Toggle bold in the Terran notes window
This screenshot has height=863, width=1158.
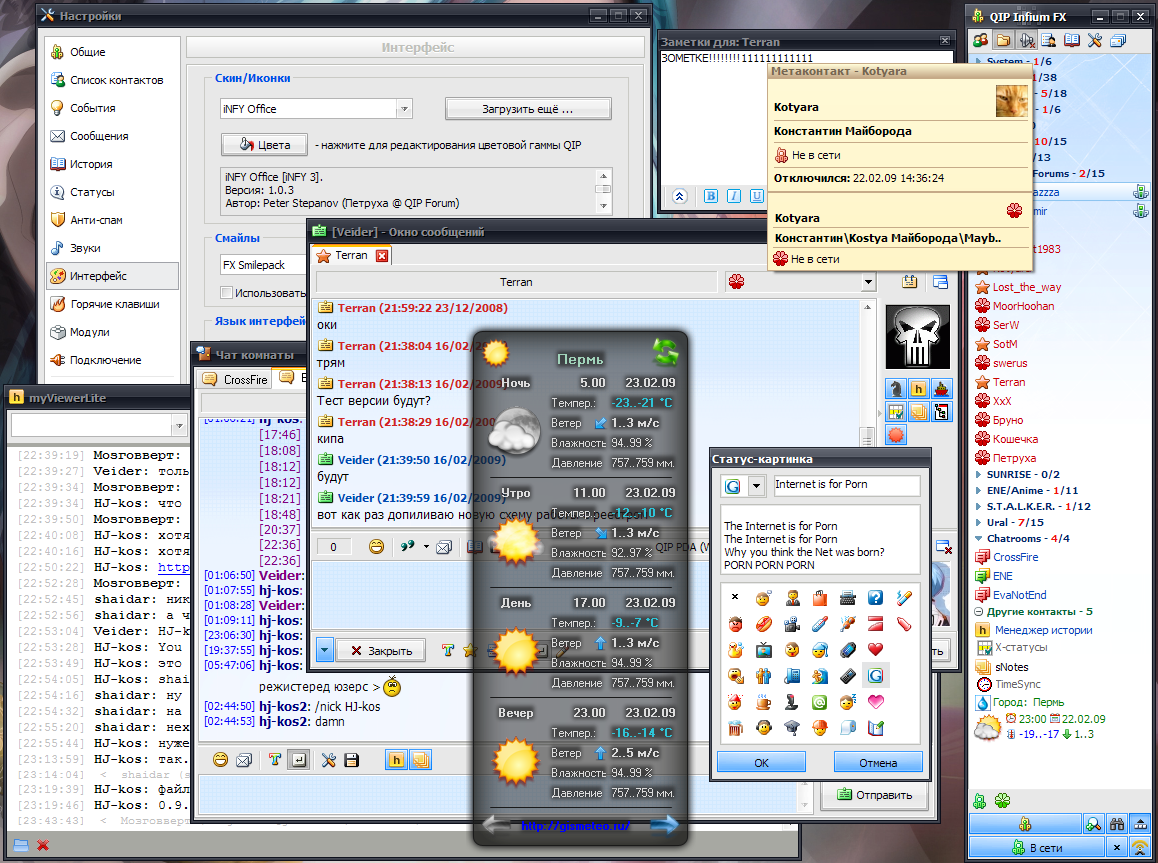tap(710, 196)
